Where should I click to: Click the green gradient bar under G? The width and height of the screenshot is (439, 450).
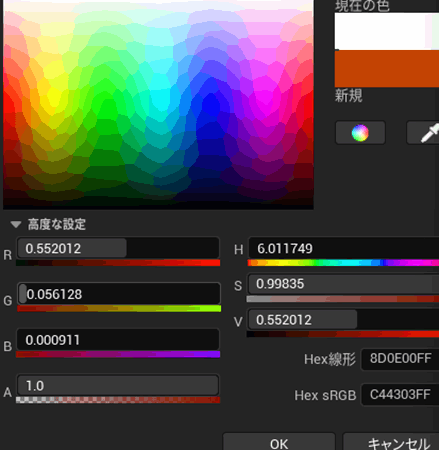click(119, 308)
